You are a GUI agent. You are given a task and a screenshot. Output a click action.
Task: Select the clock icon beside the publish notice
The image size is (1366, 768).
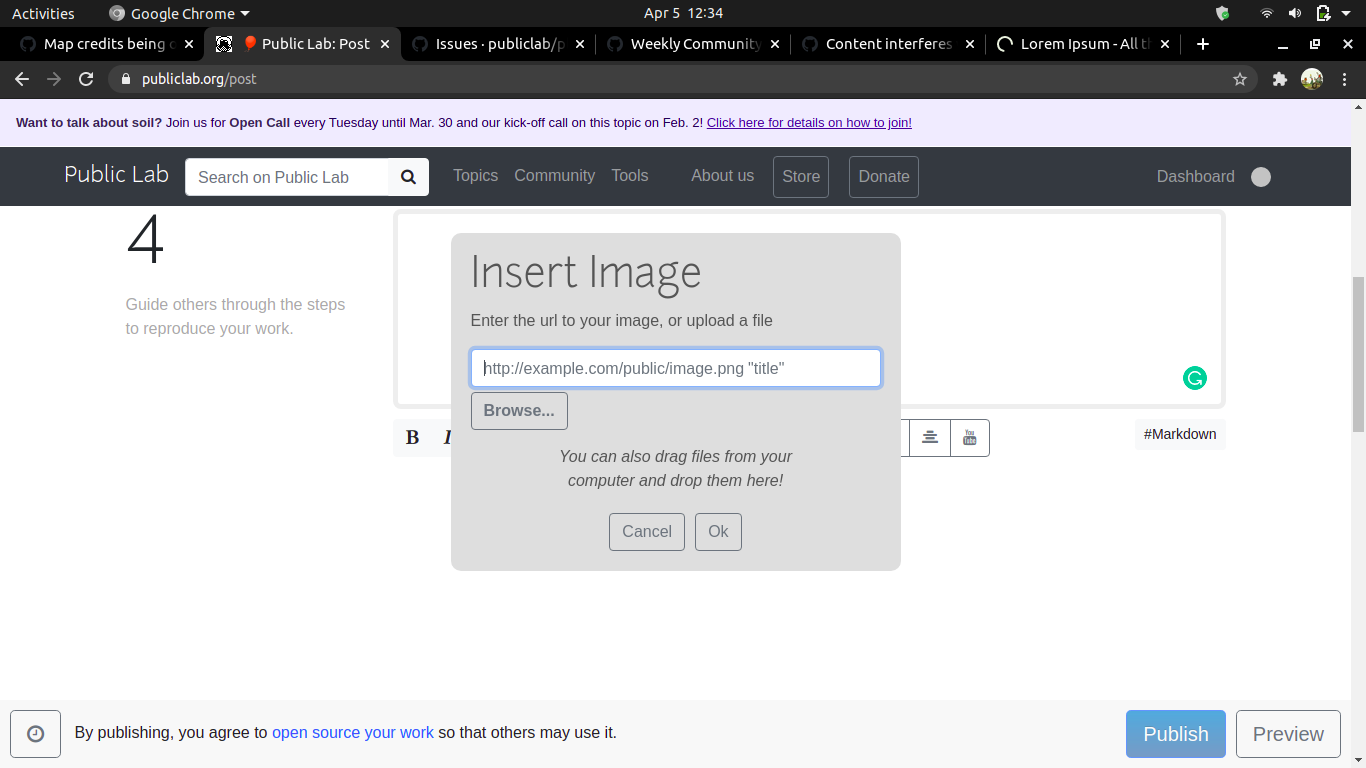tap(35, 733)
